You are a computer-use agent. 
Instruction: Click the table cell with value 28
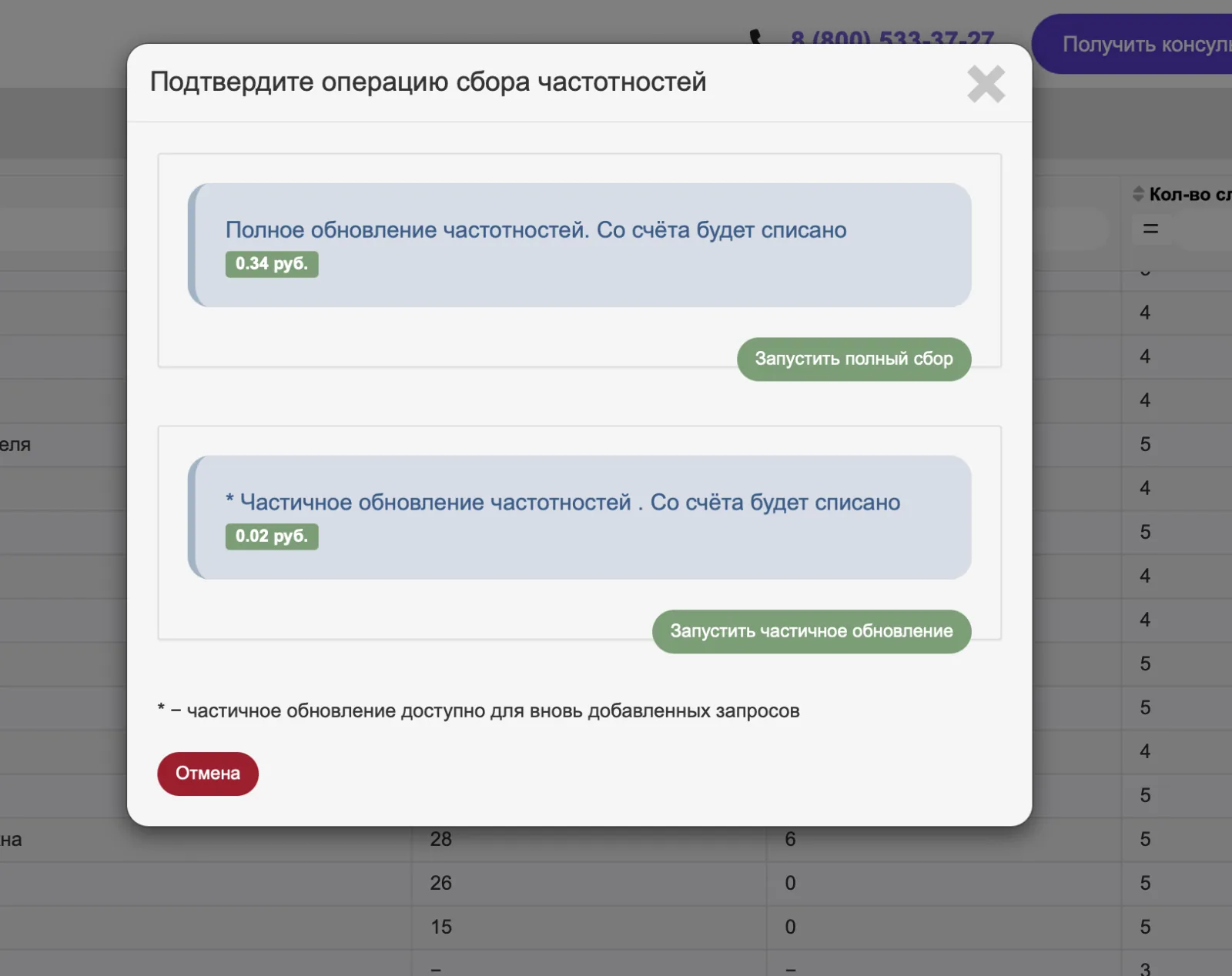(x=589, y=840)
